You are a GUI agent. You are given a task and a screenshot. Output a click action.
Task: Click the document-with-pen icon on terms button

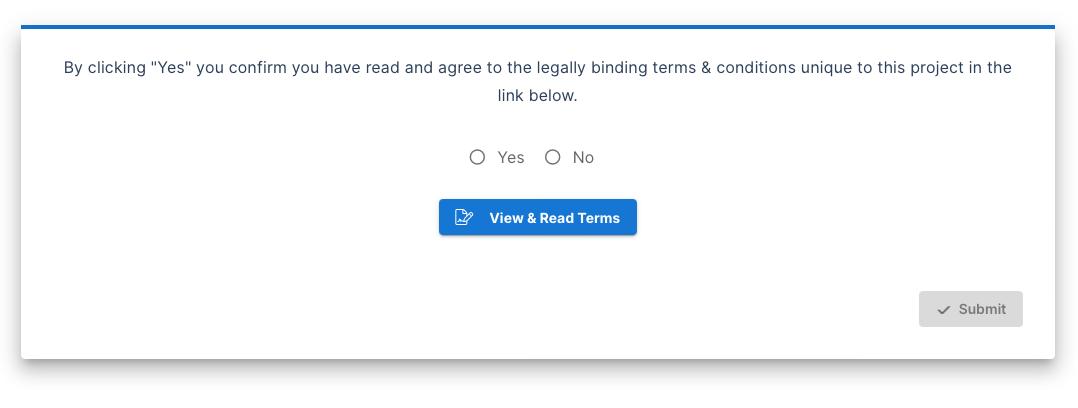(464, 217)
